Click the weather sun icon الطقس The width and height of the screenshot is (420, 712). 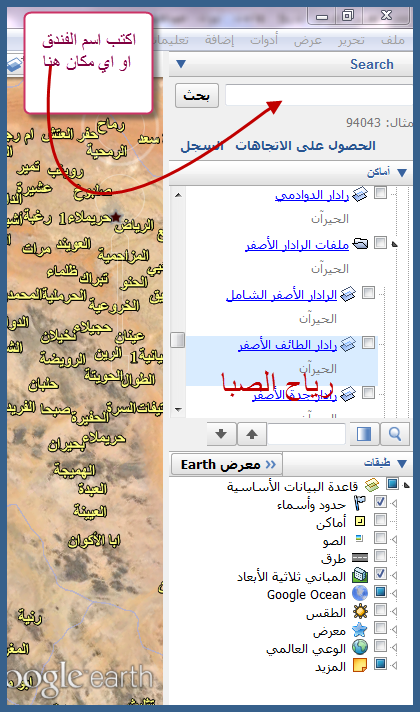(360, 611)
